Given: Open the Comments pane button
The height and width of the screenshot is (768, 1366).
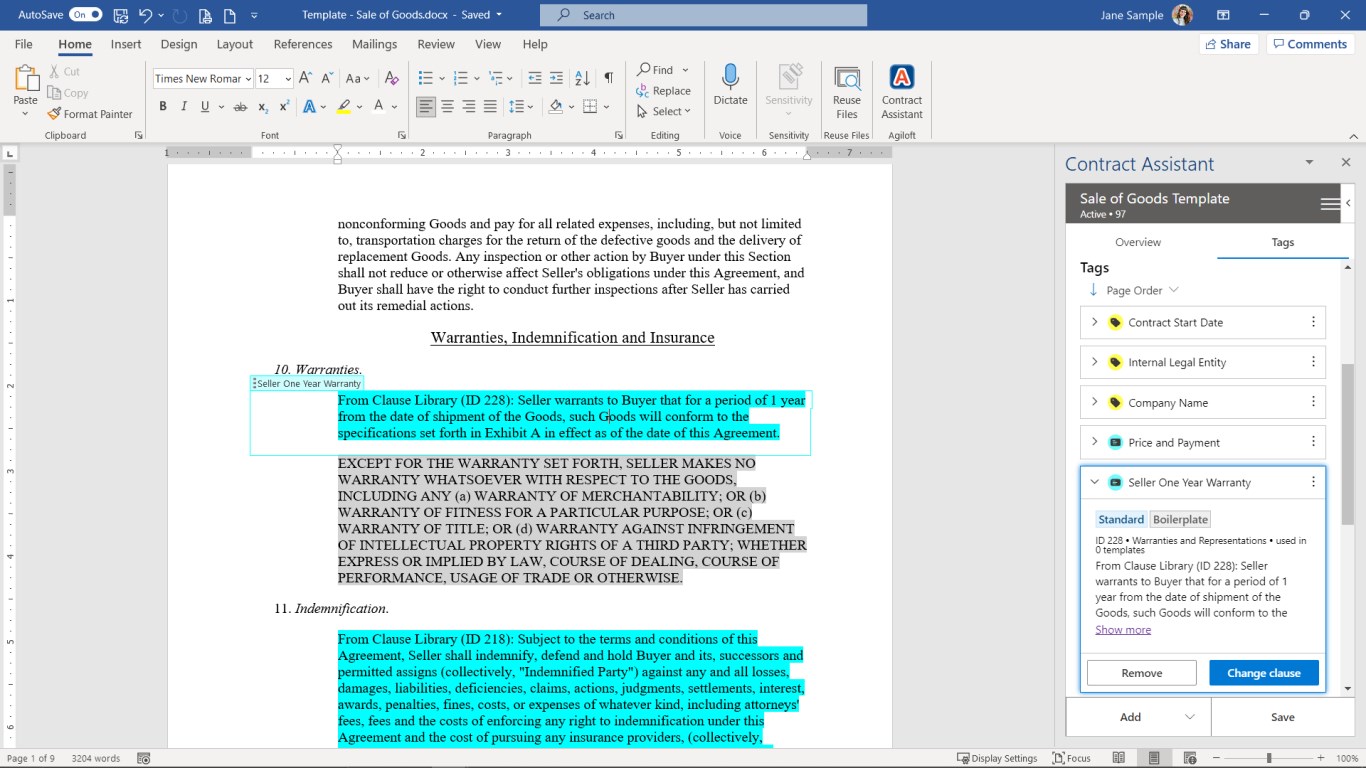Looking at the screenshot, I should click(1309, 44).
